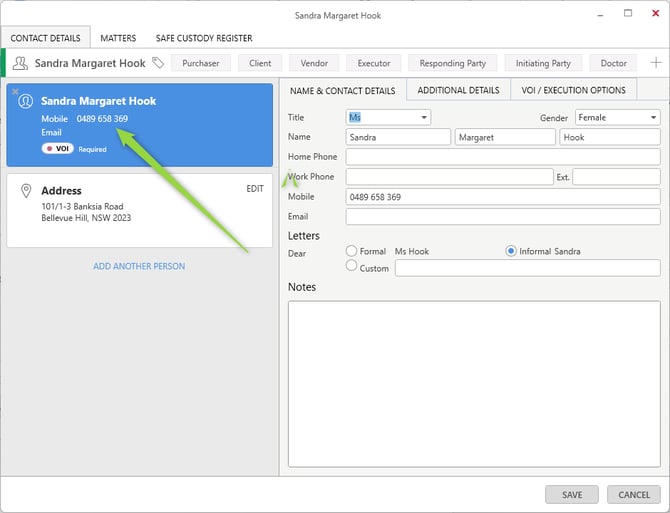Click Add Another Person link

pyautogui.click(x=139, y=266)
